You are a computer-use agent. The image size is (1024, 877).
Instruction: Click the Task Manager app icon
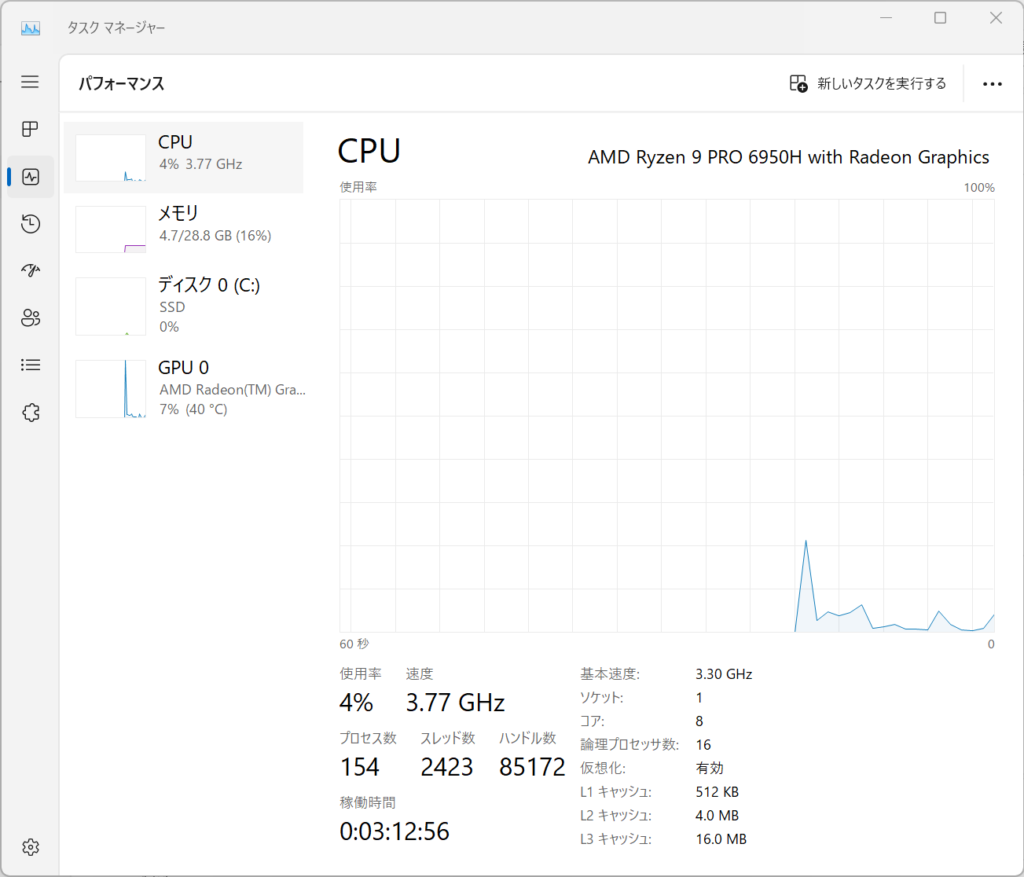tap(30, 28)
